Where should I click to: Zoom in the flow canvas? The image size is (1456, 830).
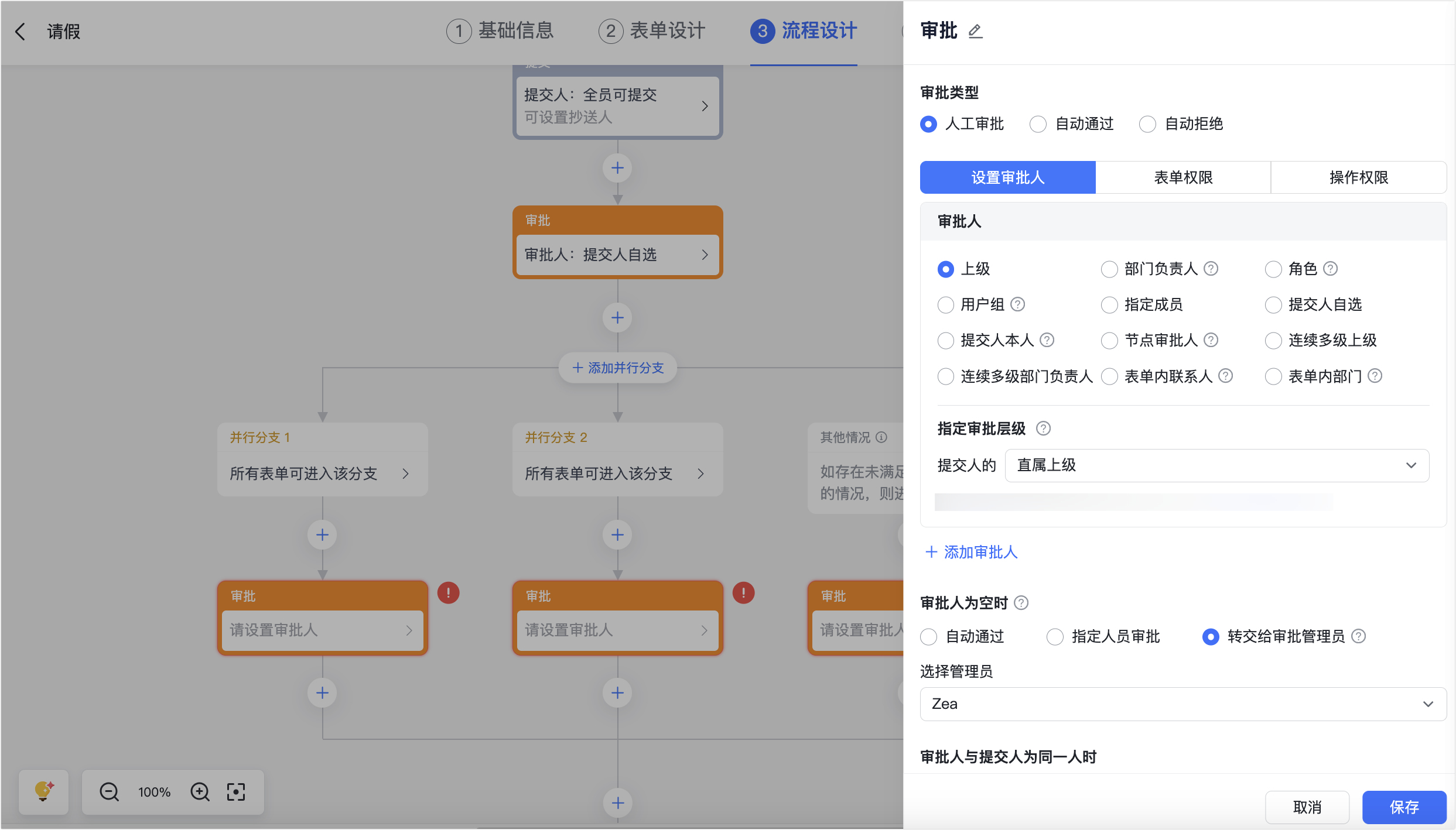200,792
